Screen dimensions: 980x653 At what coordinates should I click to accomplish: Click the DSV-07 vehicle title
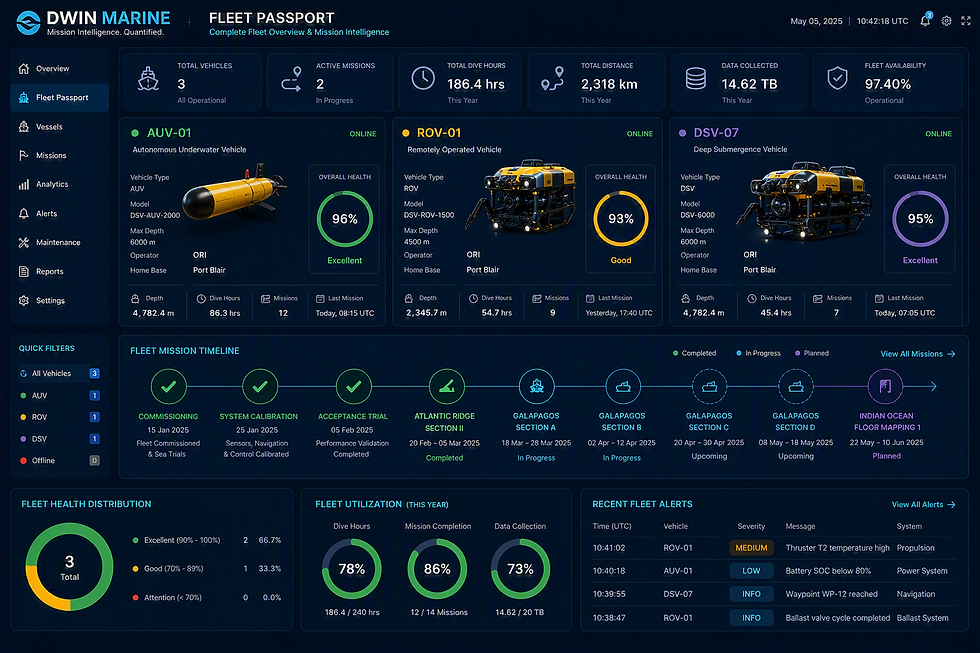click(716, 133)
